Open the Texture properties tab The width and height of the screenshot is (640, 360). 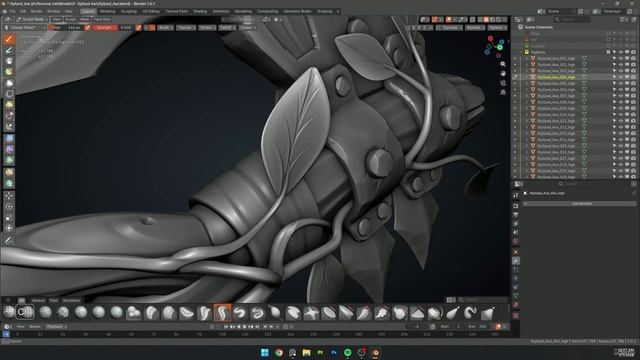[516, 316]
